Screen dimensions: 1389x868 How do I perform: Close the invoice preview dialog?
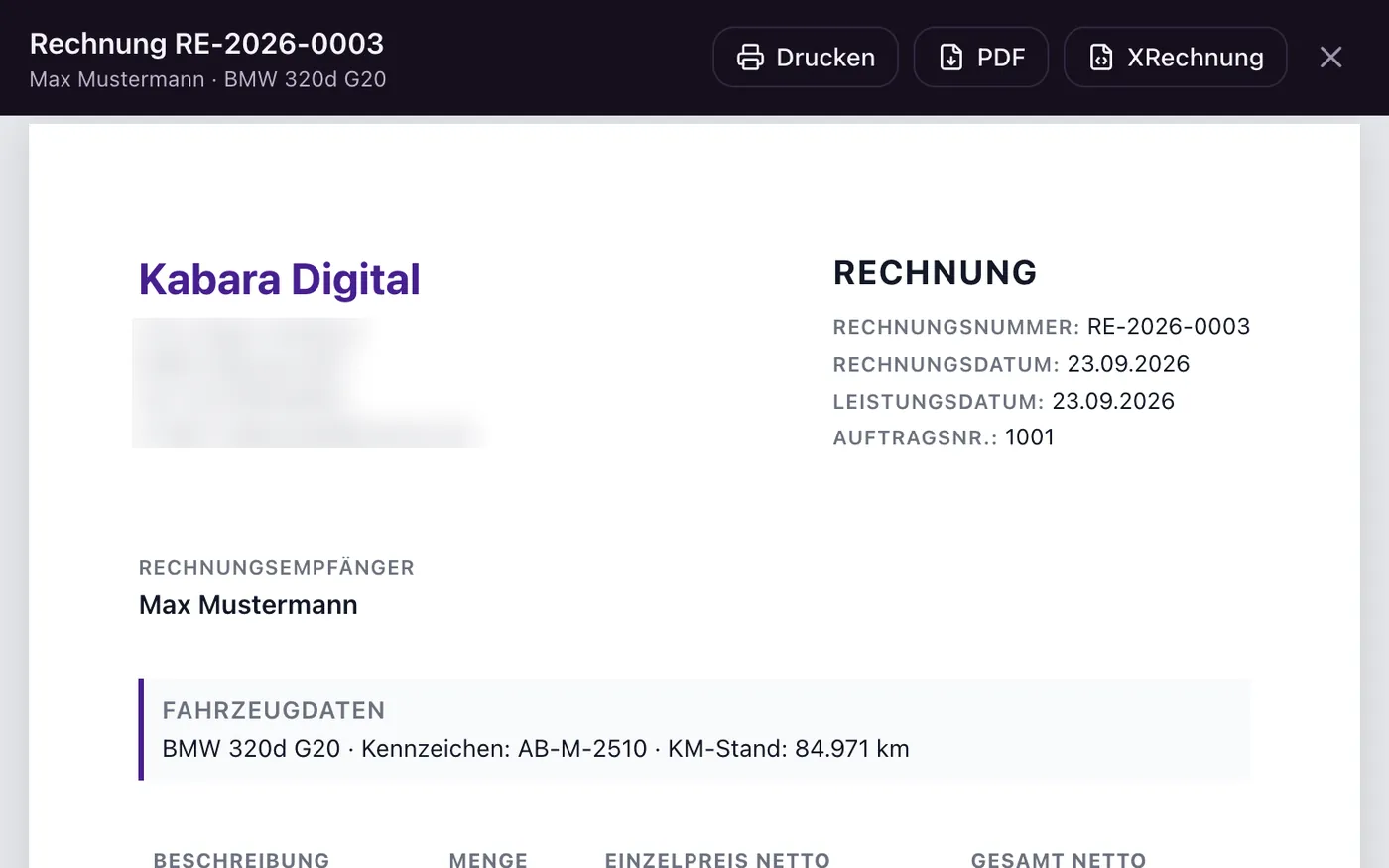pos(1331,58)
